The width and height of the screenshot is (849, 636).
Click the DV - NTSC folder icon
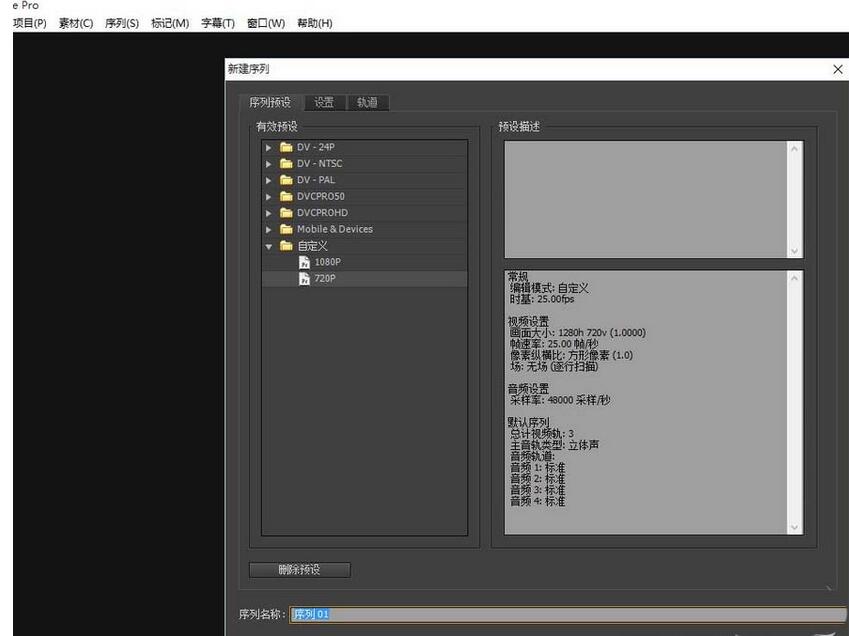[x=286, y=163]
